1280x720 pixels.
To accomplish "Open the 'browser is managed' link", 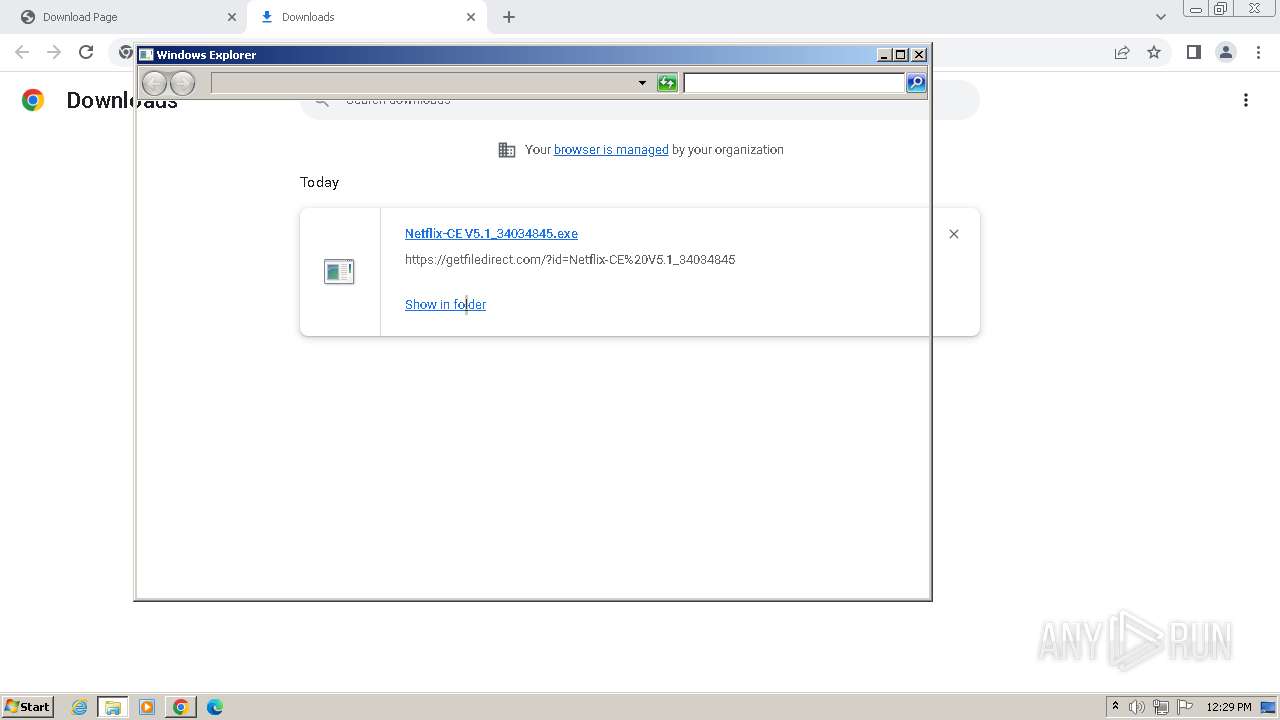I will tap(611, 150).
